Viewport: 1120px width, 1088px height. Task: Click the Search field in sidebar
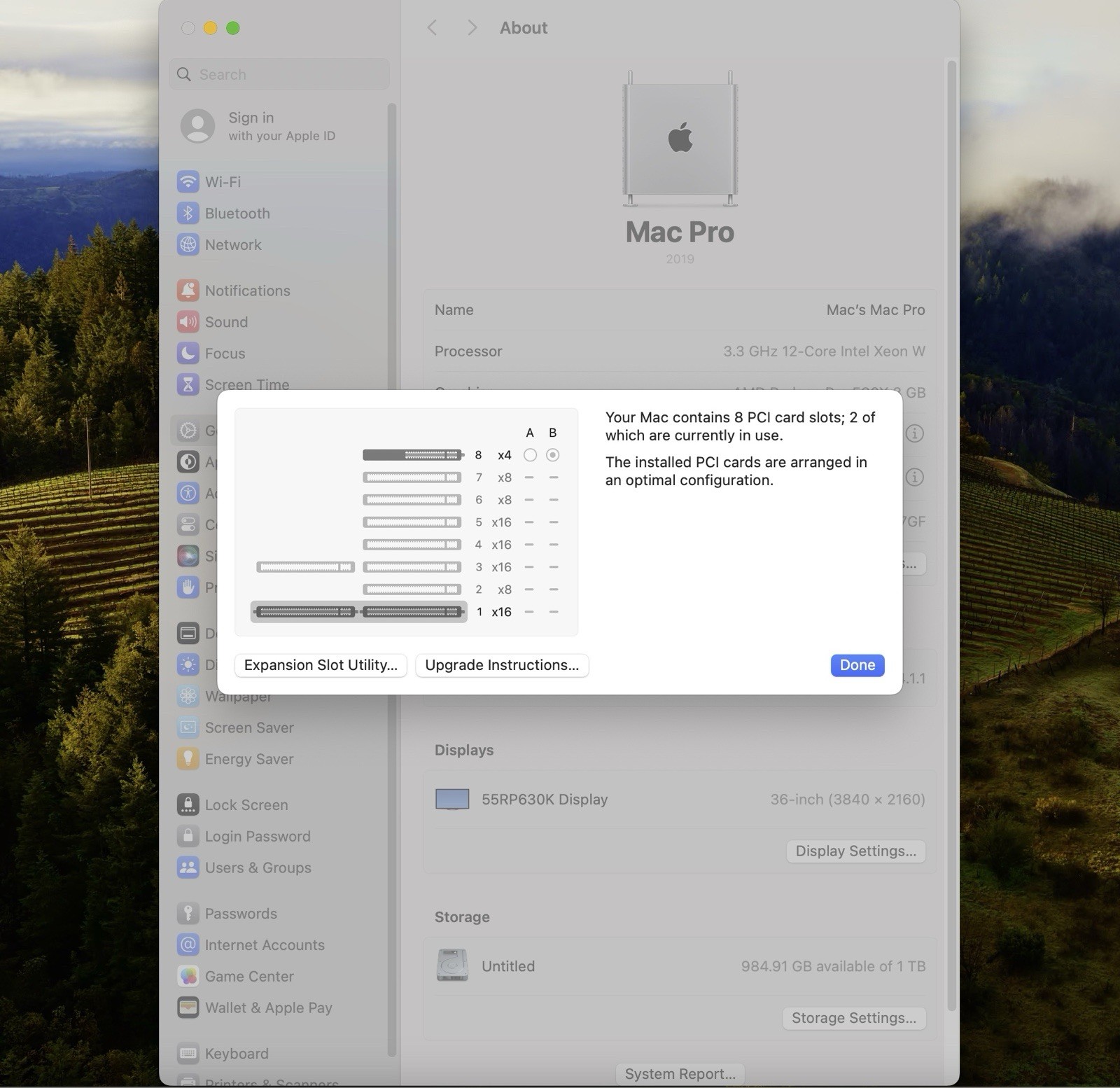[279, 74]
